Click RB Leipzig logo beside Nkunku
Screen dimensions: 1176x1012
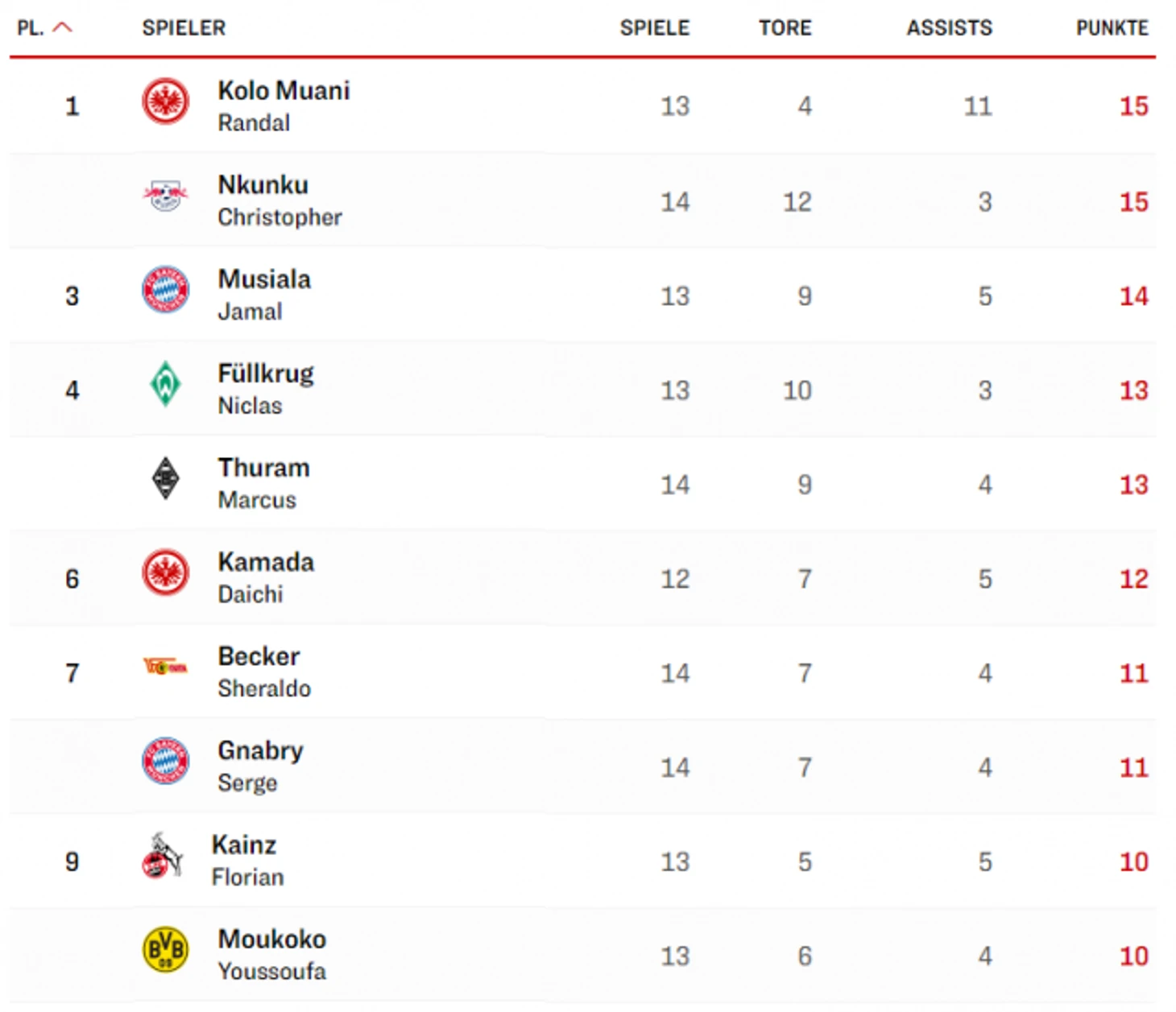[165, 195]
